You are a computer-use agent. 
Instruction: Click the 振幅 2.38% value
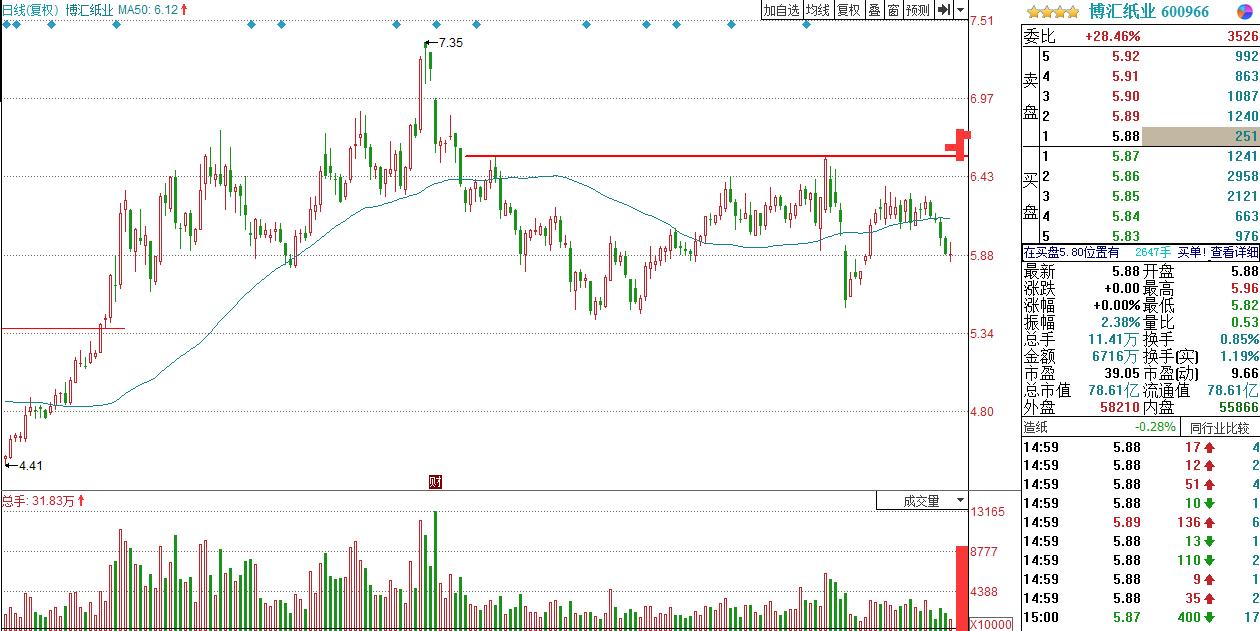point(1119,322)
